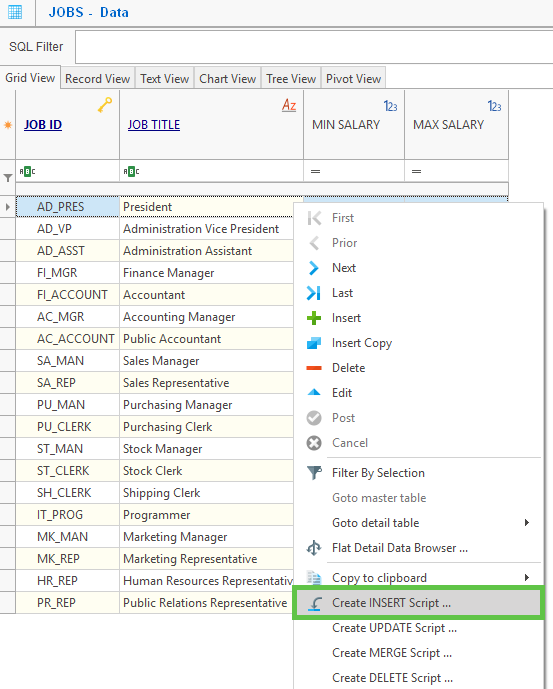Click the ABC filter condition icon under JOB ID
This screenshot has height=689, width=553.
tap(27, 171)
